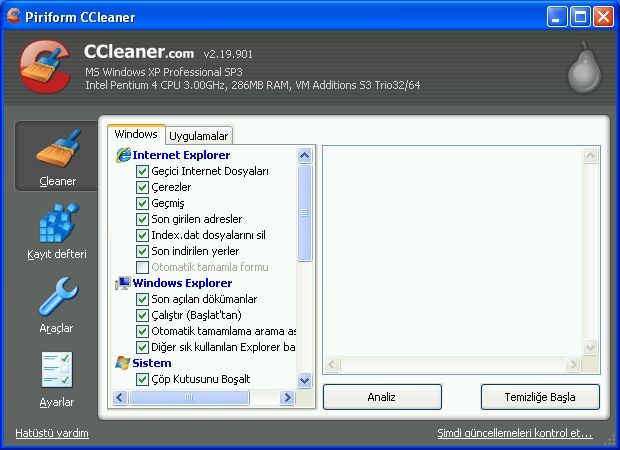Click results pane scroll right arrow
The width and height of the screenshot is (620, 450).
[573, 364]
